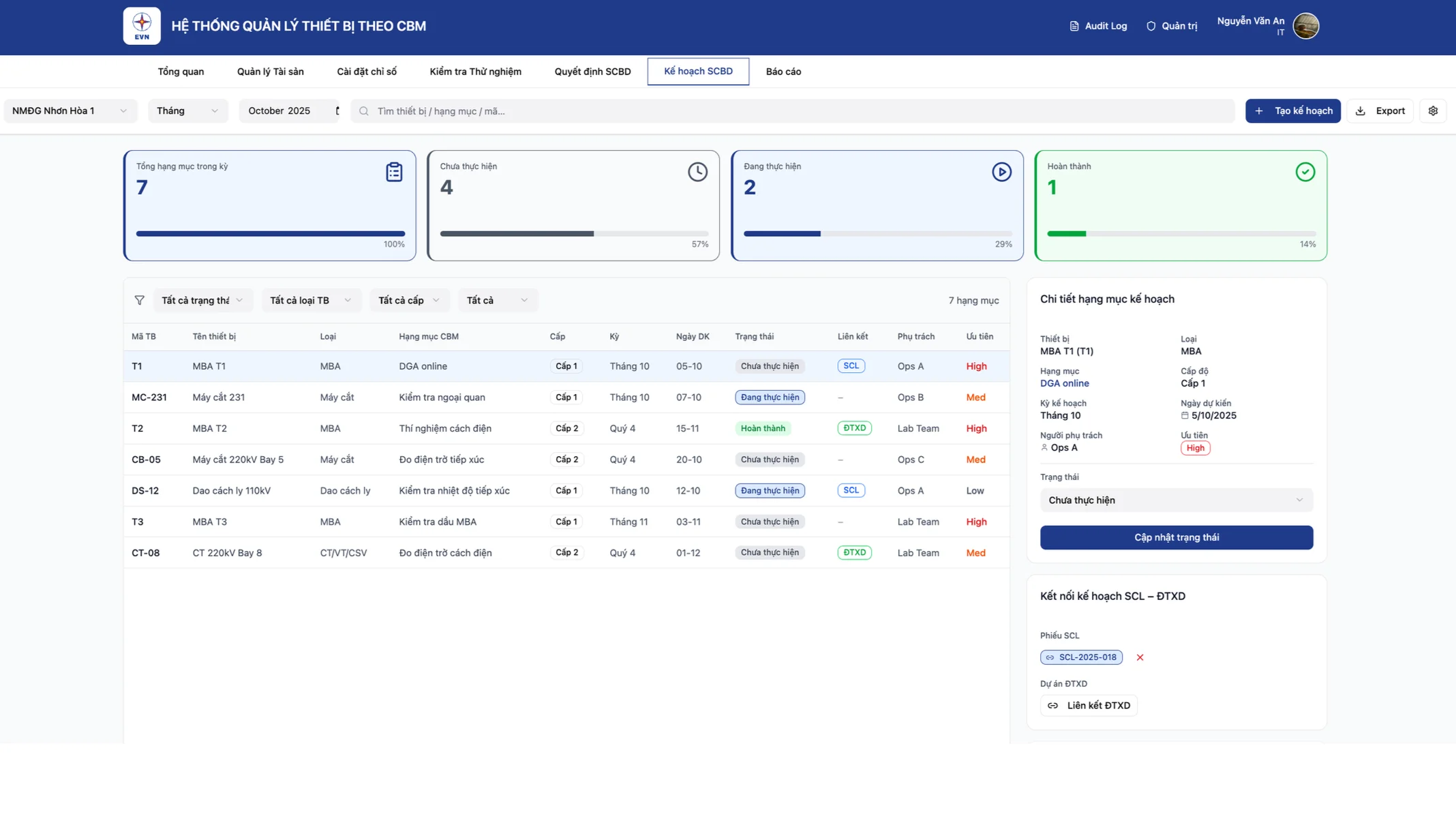
Task: Click the Ngày DK column header
Action: (x=693, y=337)
